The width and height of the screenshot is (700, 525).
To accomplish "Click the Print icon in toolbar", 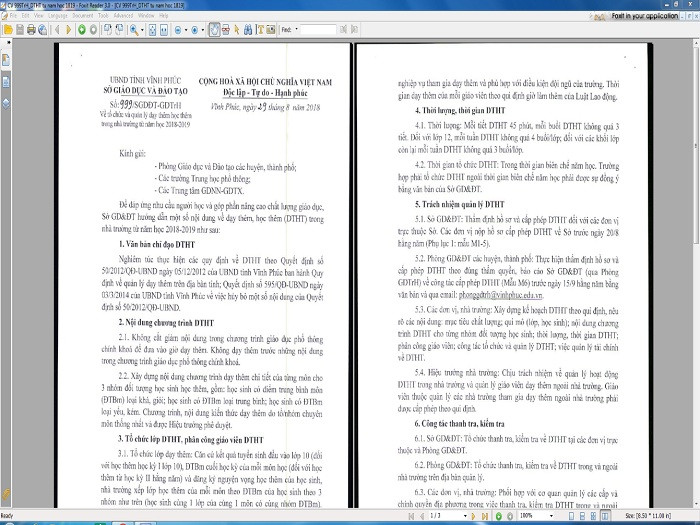I will pos(31,30).
